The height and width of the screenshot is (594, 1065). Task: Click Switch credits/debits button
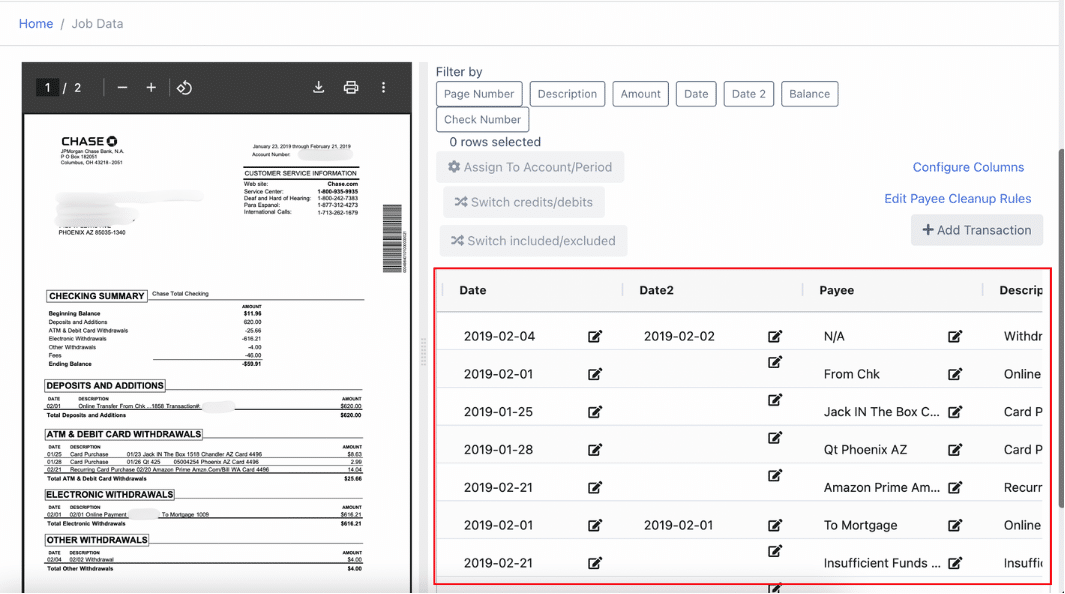tap(524, 202)
